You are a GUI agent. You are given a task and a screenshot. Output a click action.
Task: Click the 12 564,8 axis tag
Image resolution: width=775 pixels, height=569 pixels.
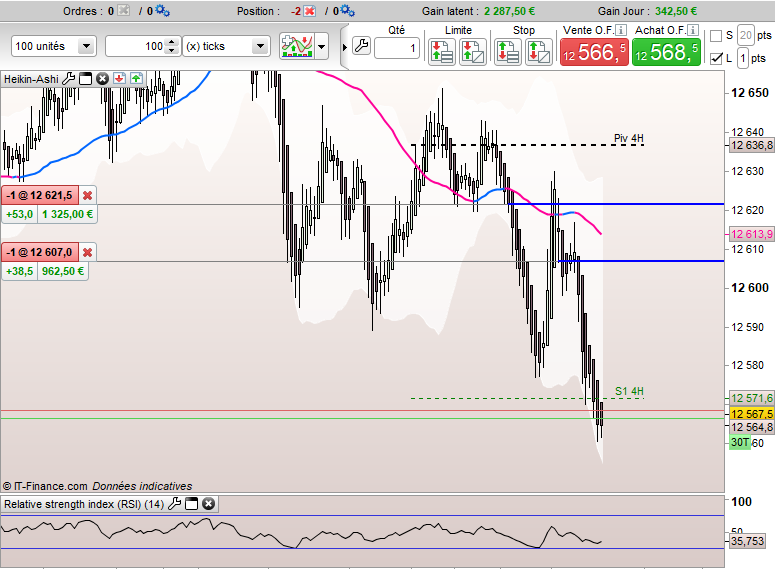coord(751,427)
